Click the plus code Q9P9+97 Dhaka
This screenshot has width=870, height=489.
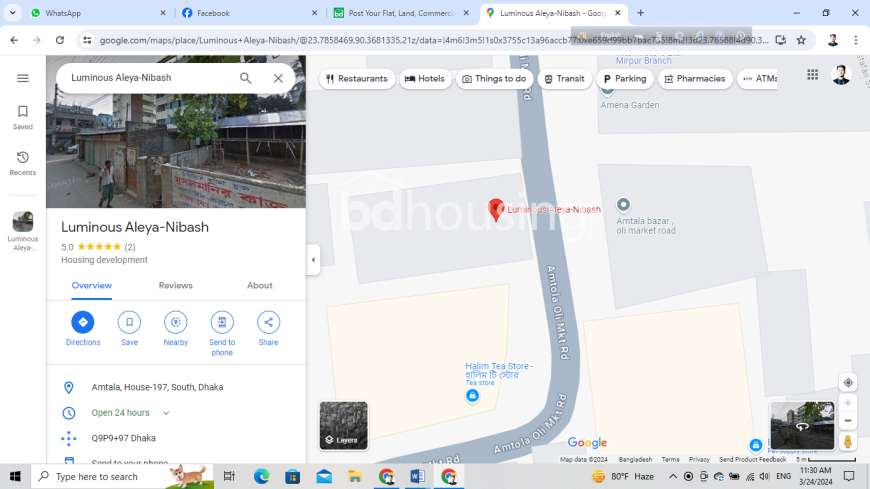click(123, 438)
